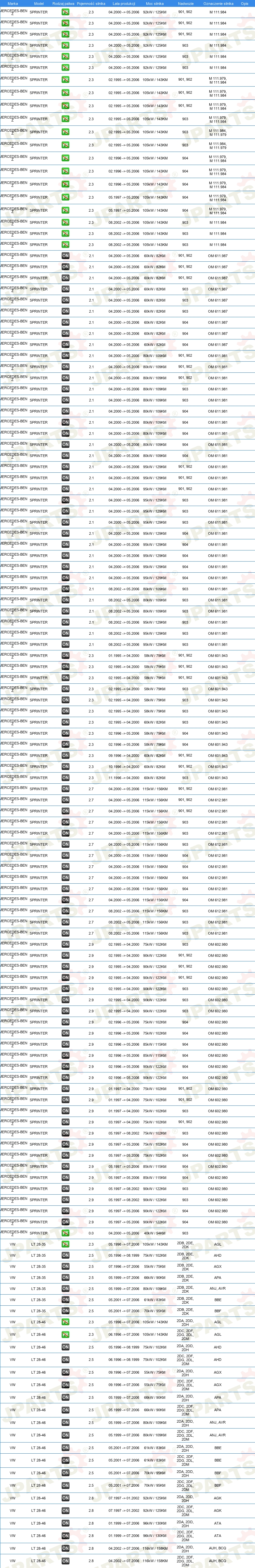Click ON icon in LT 28-46 BBE 2DA, 2DD, 2DH row
Screen dimensions: 255x1568
pos(66,1448)
